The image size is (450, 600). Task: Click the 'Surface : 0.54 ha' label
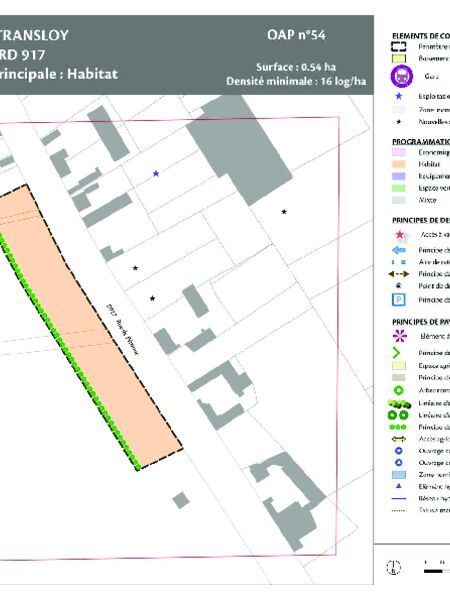[296, 67]
